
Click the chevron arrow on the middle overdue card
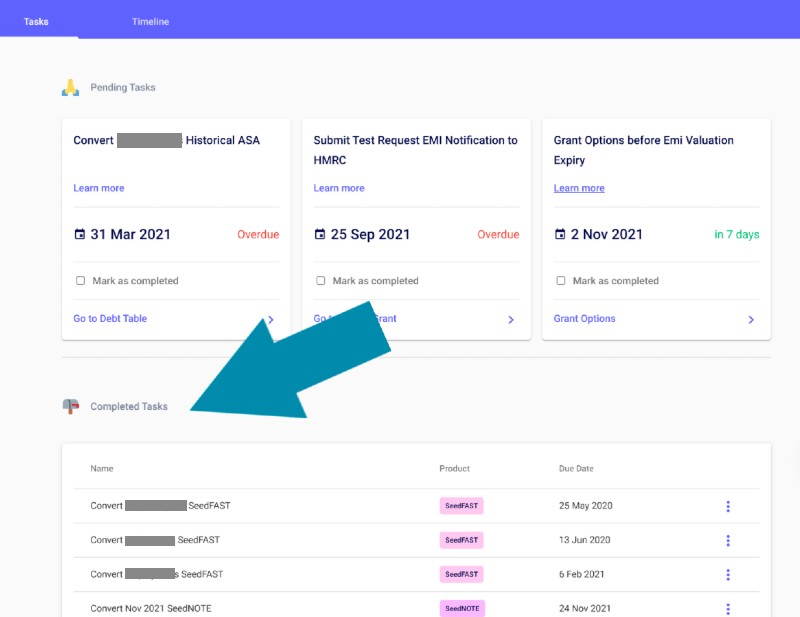[510, 318]
